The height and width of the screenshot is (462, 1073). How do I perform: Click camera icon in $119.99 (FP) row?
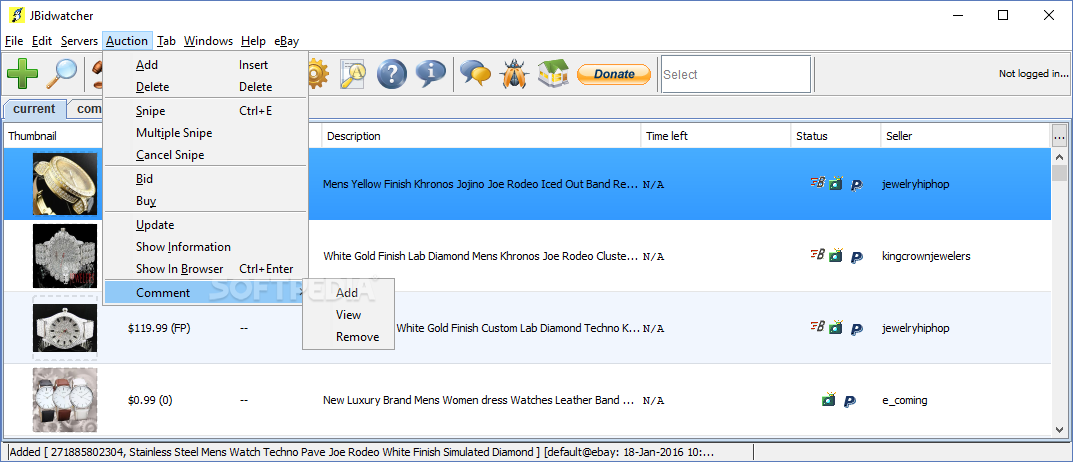[x=836, y=327]
